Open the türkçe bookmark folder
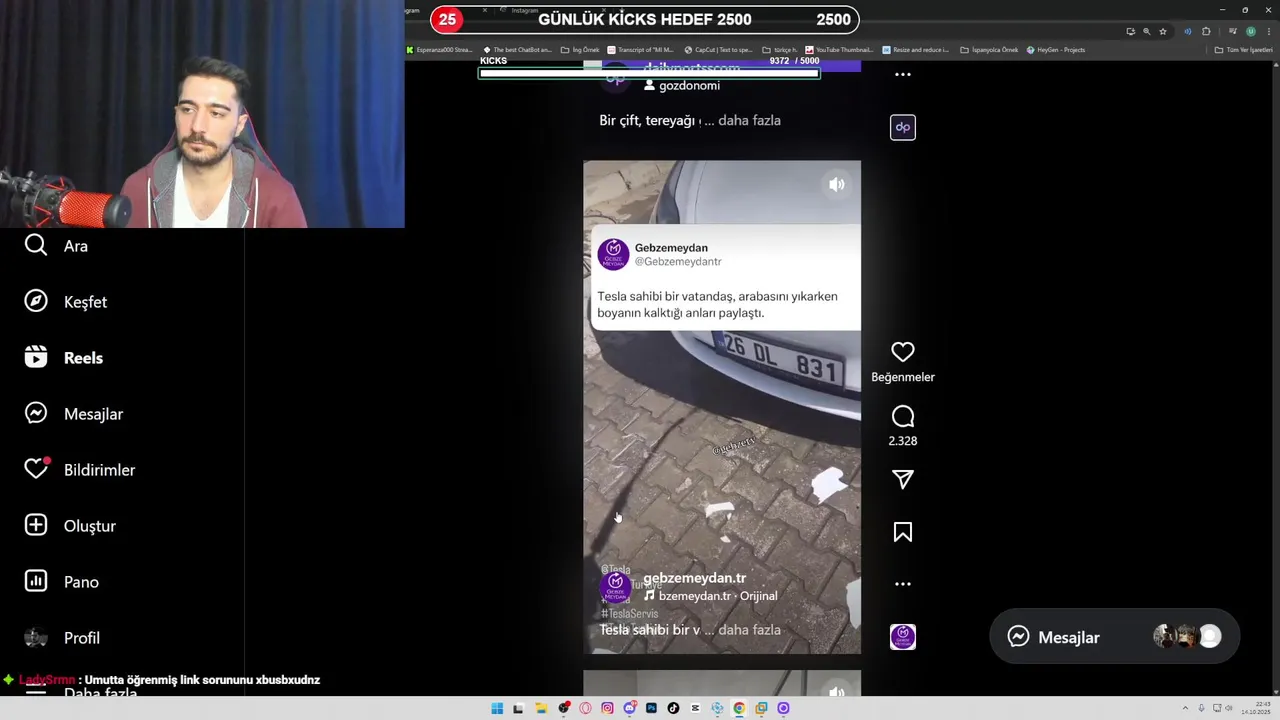Screen dimensions: 1280x720 click(780, 50)
